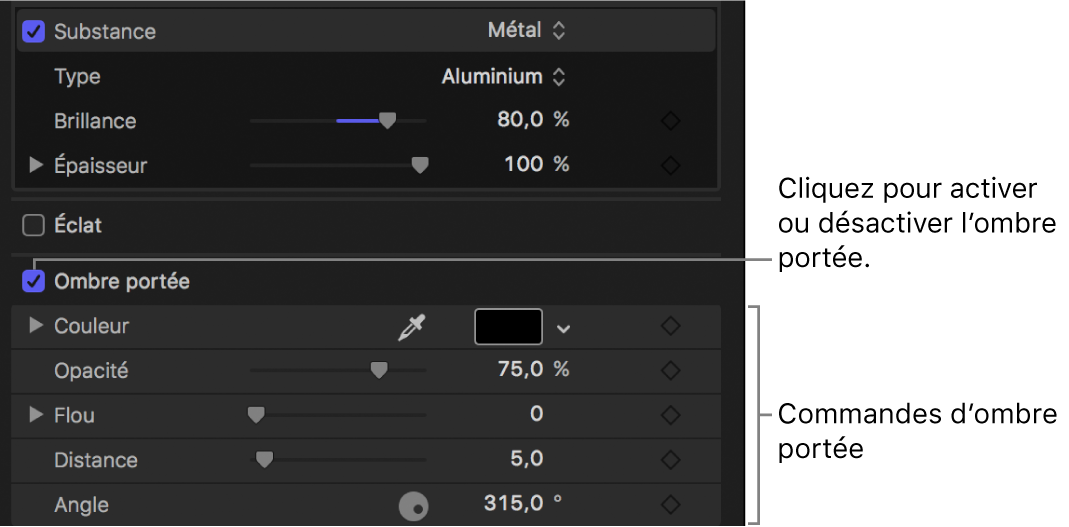Click the black shadow color swatch
Screen dimensions: 1069x527
508,327
